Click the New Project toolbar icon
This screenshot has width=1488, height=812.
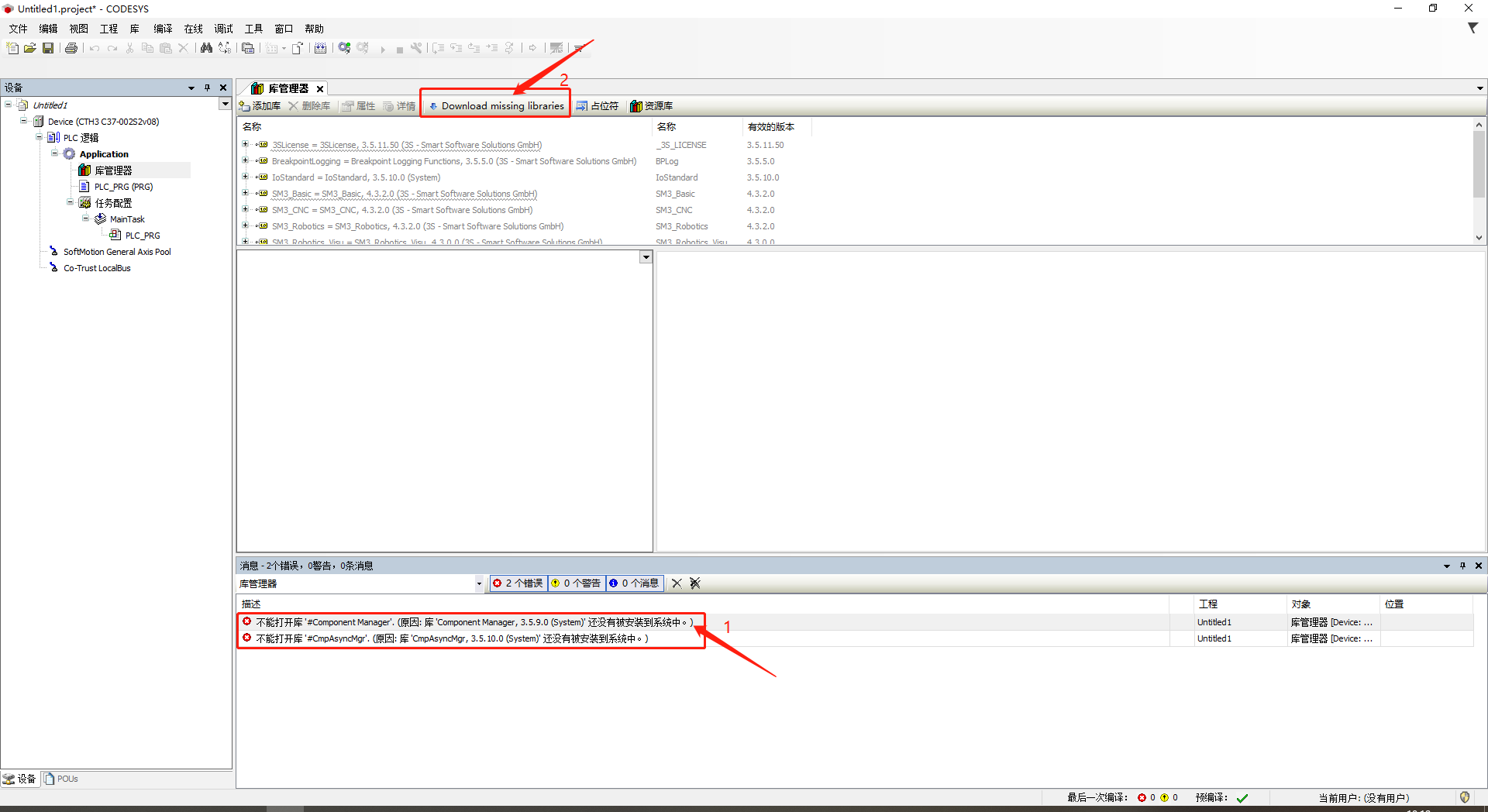tap(12, 48)
